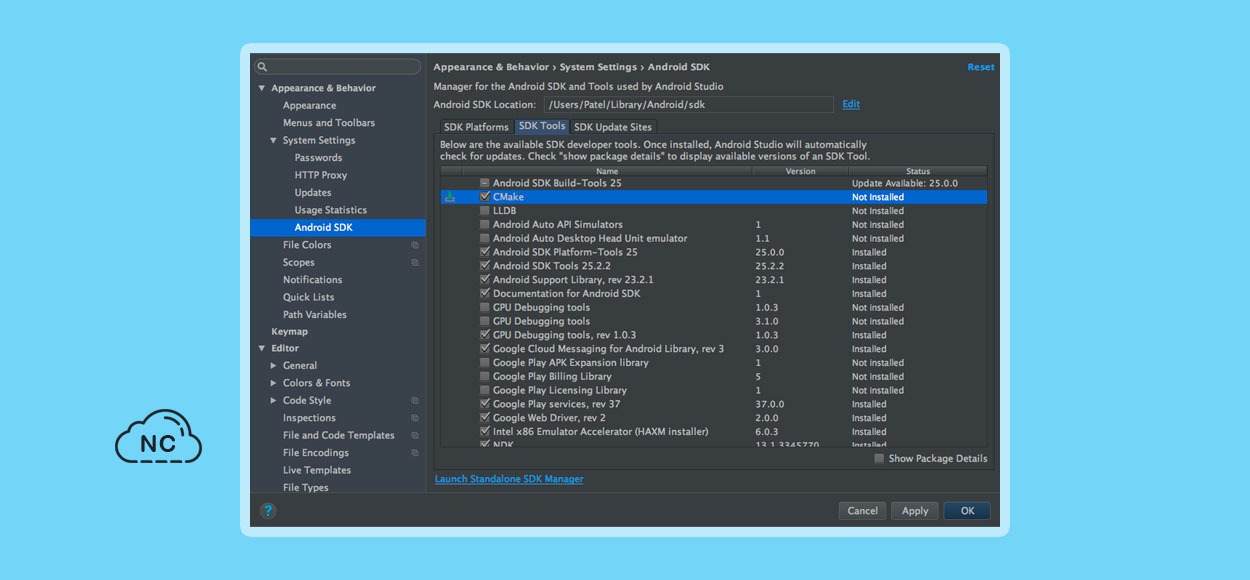The width and height of the screenshot is (1250, 580).
Task: Uncheck the CMake checkbox
Action: 485,197
